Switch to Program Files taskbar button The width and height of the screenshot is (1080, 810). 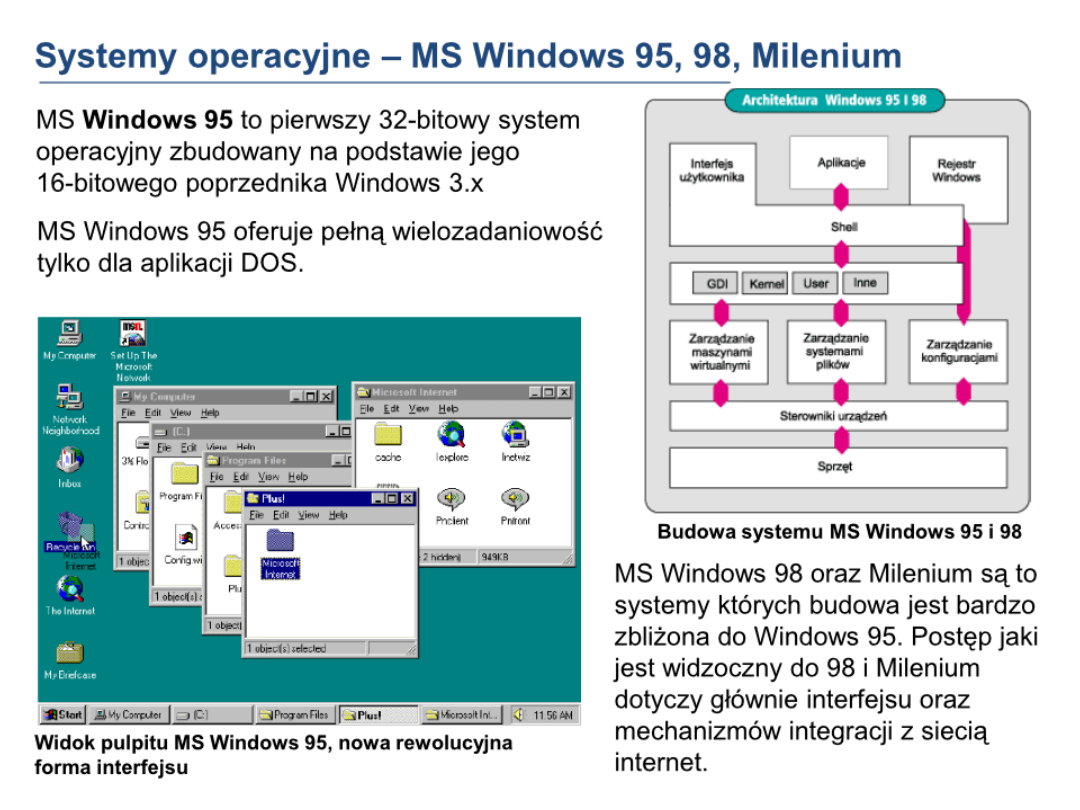click(294, 715)
